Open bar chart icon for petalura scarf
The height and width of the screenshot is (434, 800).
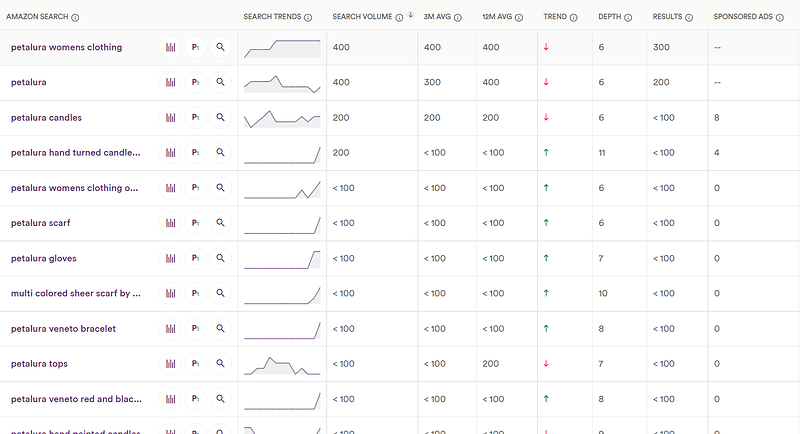(170, 223)
